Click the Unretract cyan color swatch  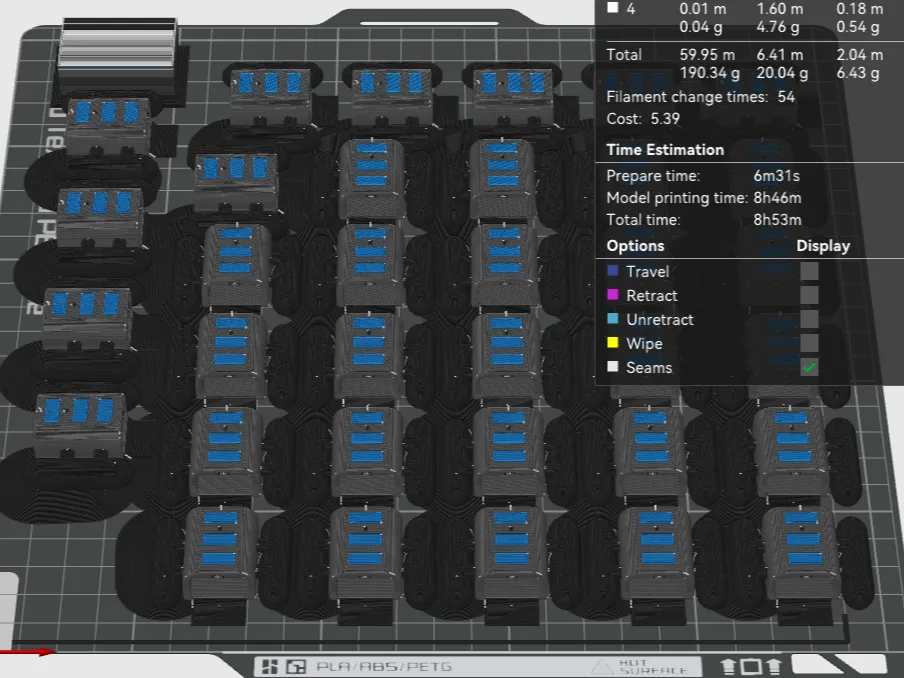pyautogui.click(x=613, y=318)
